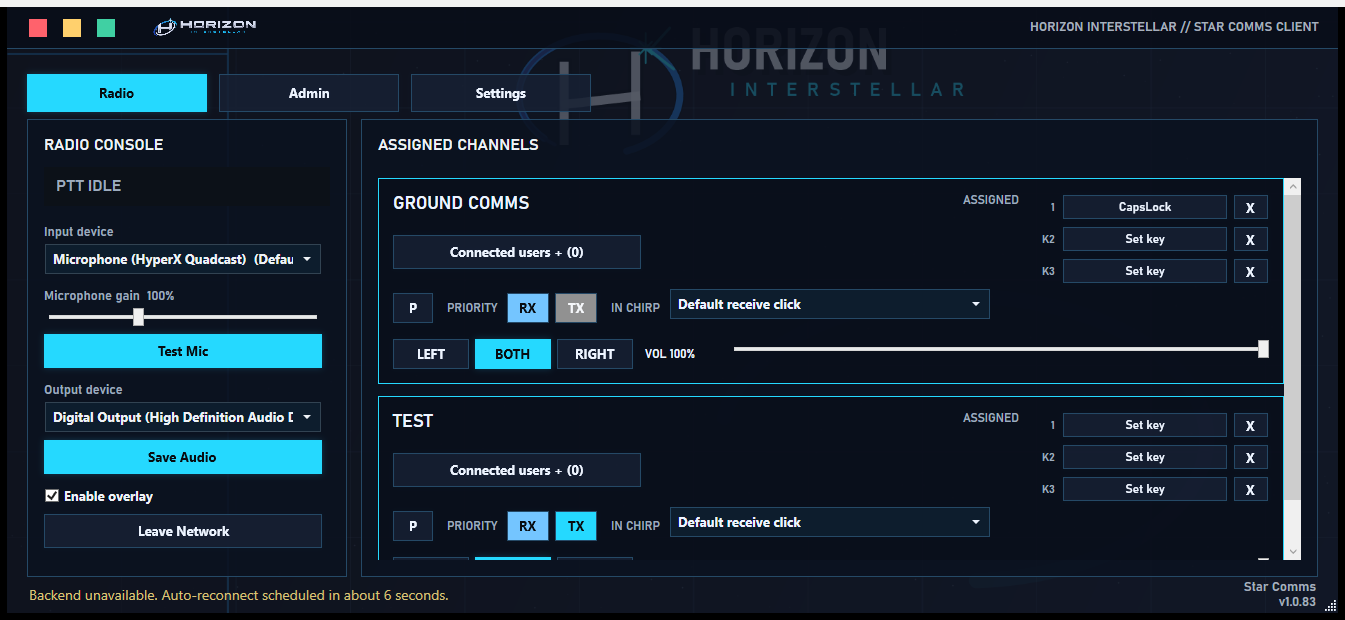The height and width of the screenshot is (620, 1345).
Task: Clear K2 key binding for Ground Comms
Action: (1250, 239)
